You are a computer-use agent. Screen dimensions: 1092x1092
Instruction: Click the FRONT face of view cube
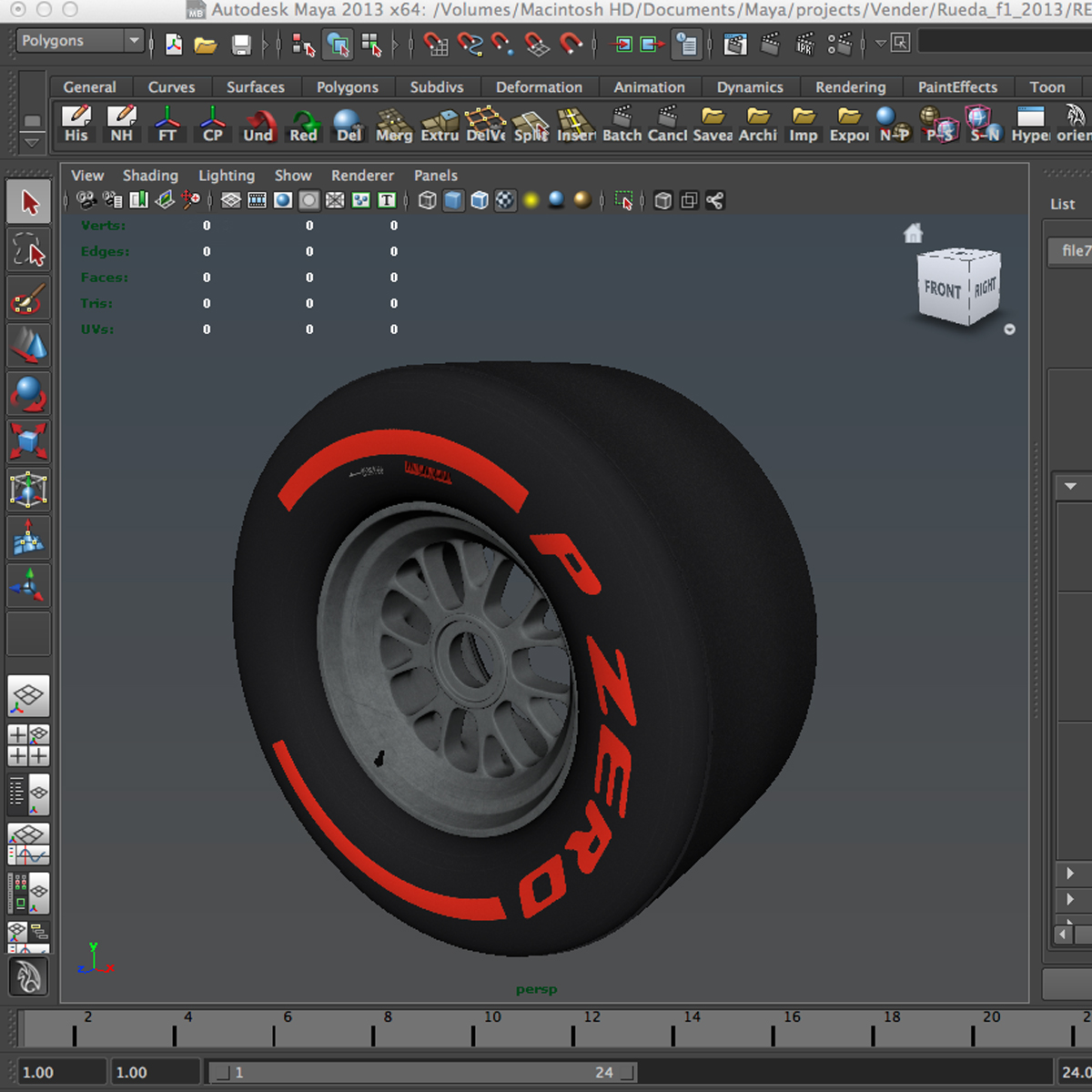[943, 289]
